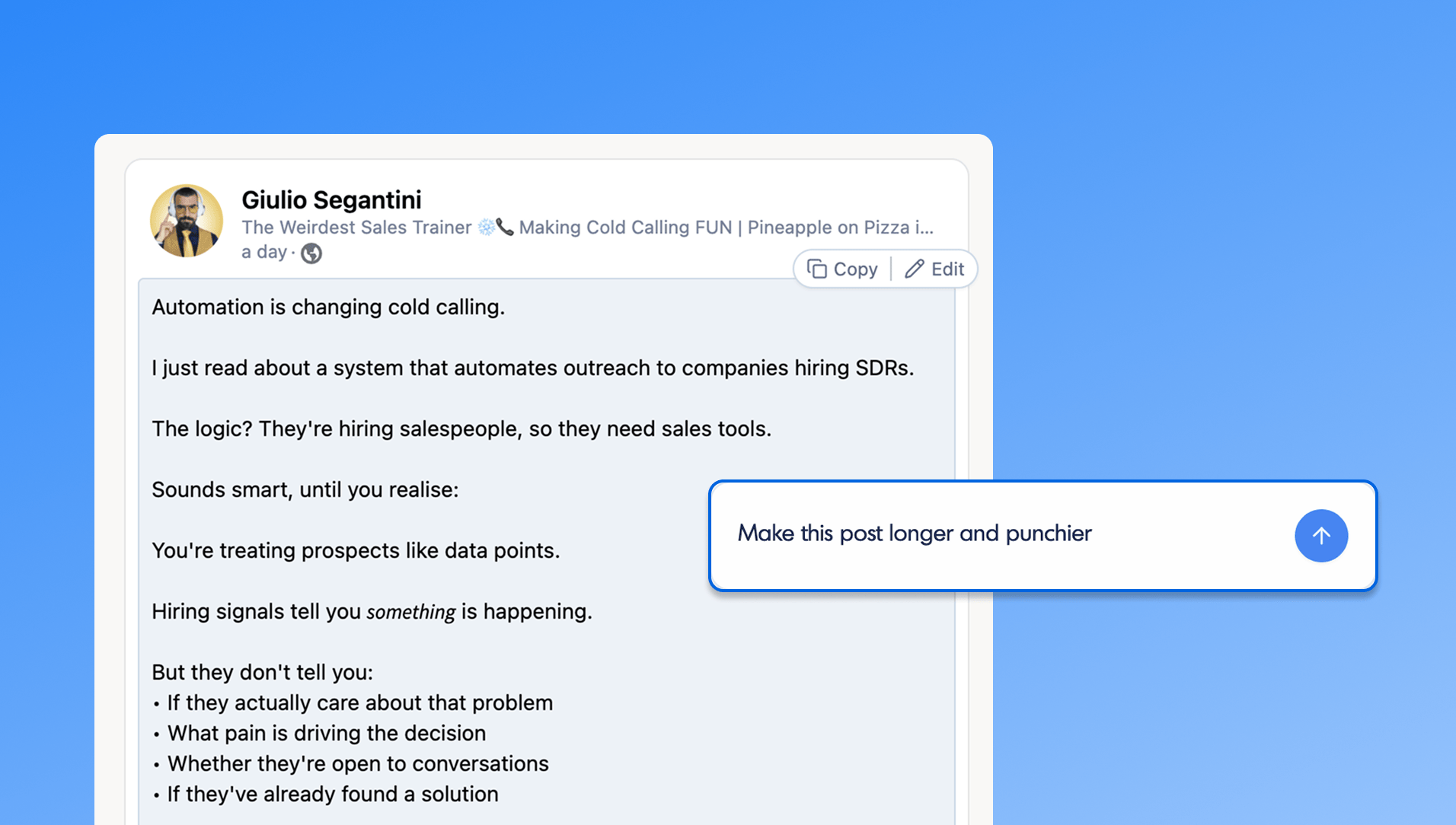Click the snowflake emoji in the headline
1456x825 pixels.
click(x=487, y=227)
